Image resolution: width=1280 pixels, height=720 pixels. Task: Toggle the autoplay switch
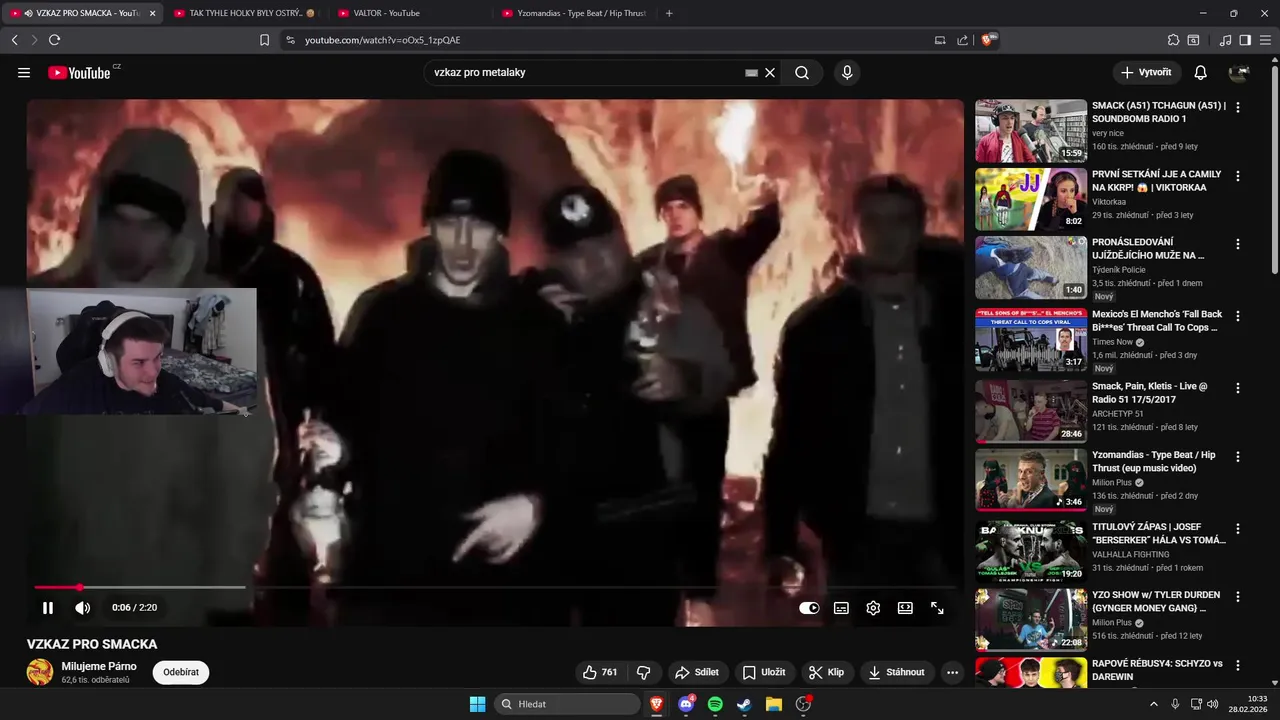pyautogui.click(x=809, y=607)
